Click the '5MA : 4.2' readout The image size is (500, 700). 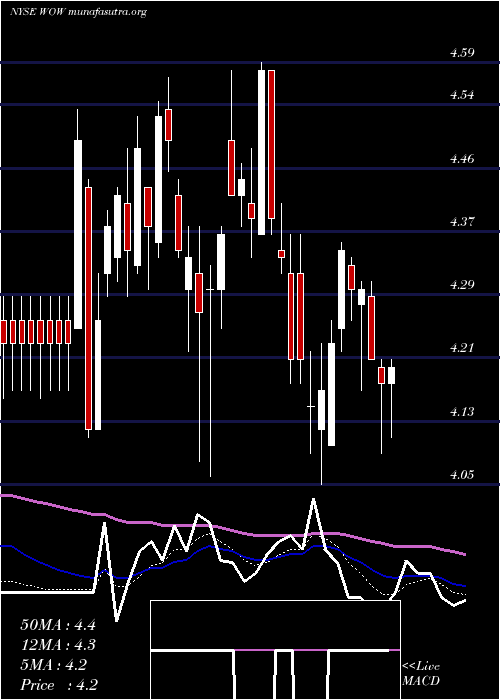point(54,665)
